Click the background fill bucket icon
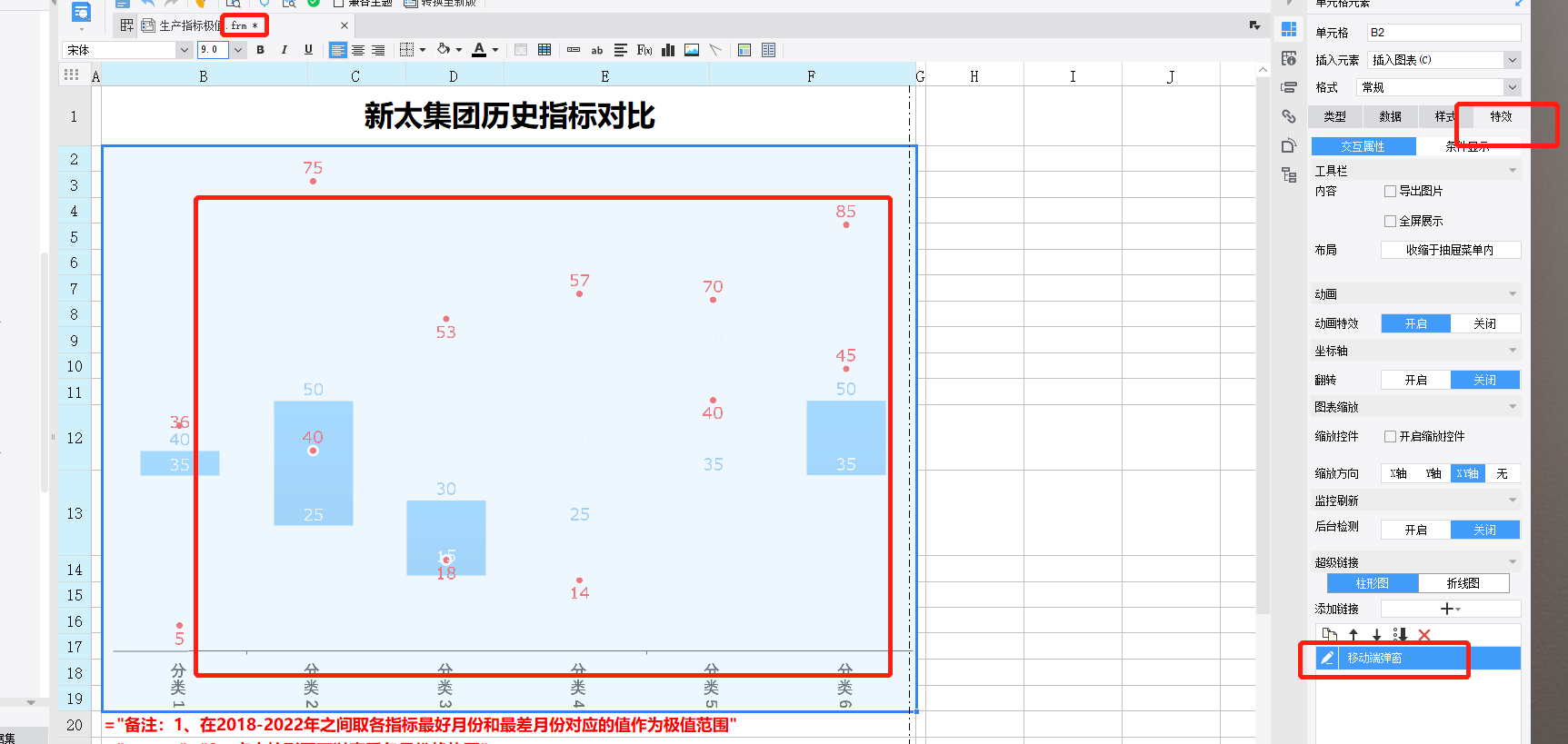 point(444,50)
